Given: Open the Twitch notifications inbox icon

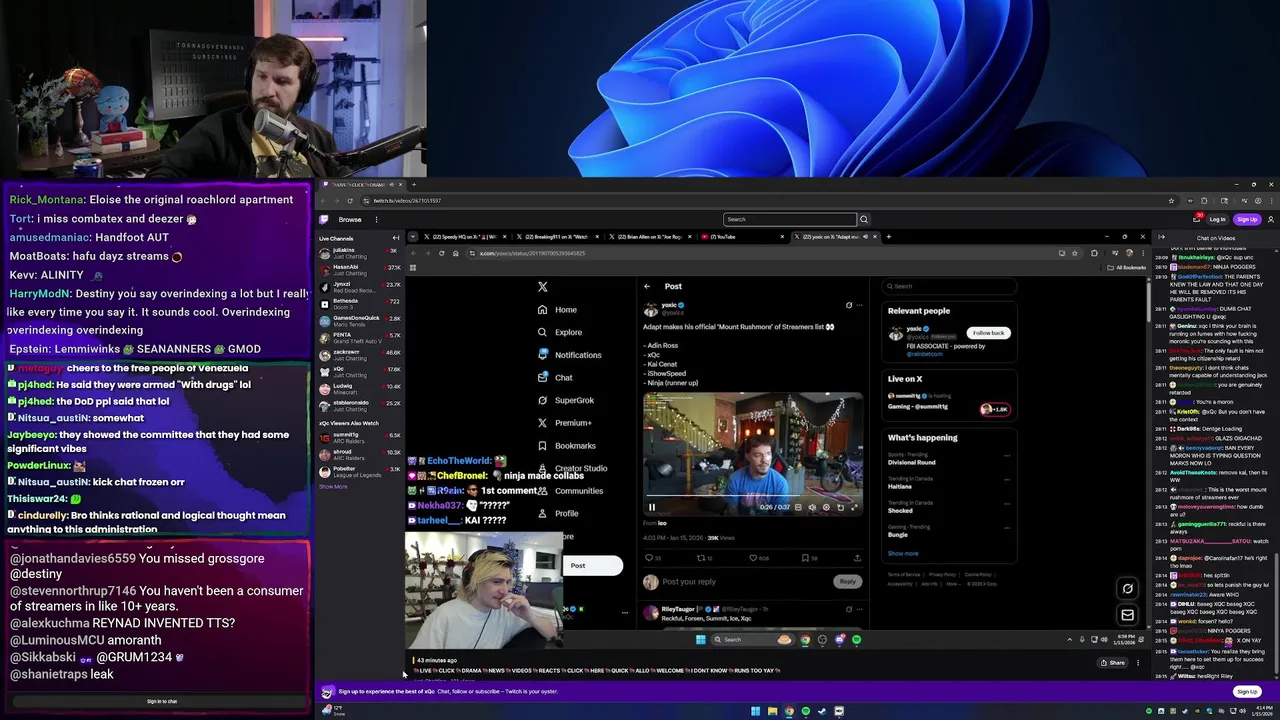Looking at the screenshot, I should tap(1197, 219).
